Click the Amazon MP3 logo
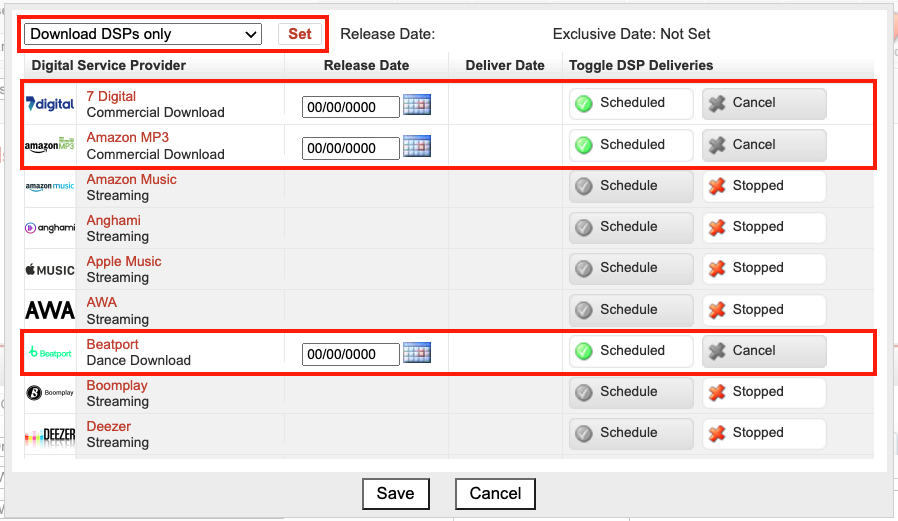The image size is (898, 521). pos(50,145)
